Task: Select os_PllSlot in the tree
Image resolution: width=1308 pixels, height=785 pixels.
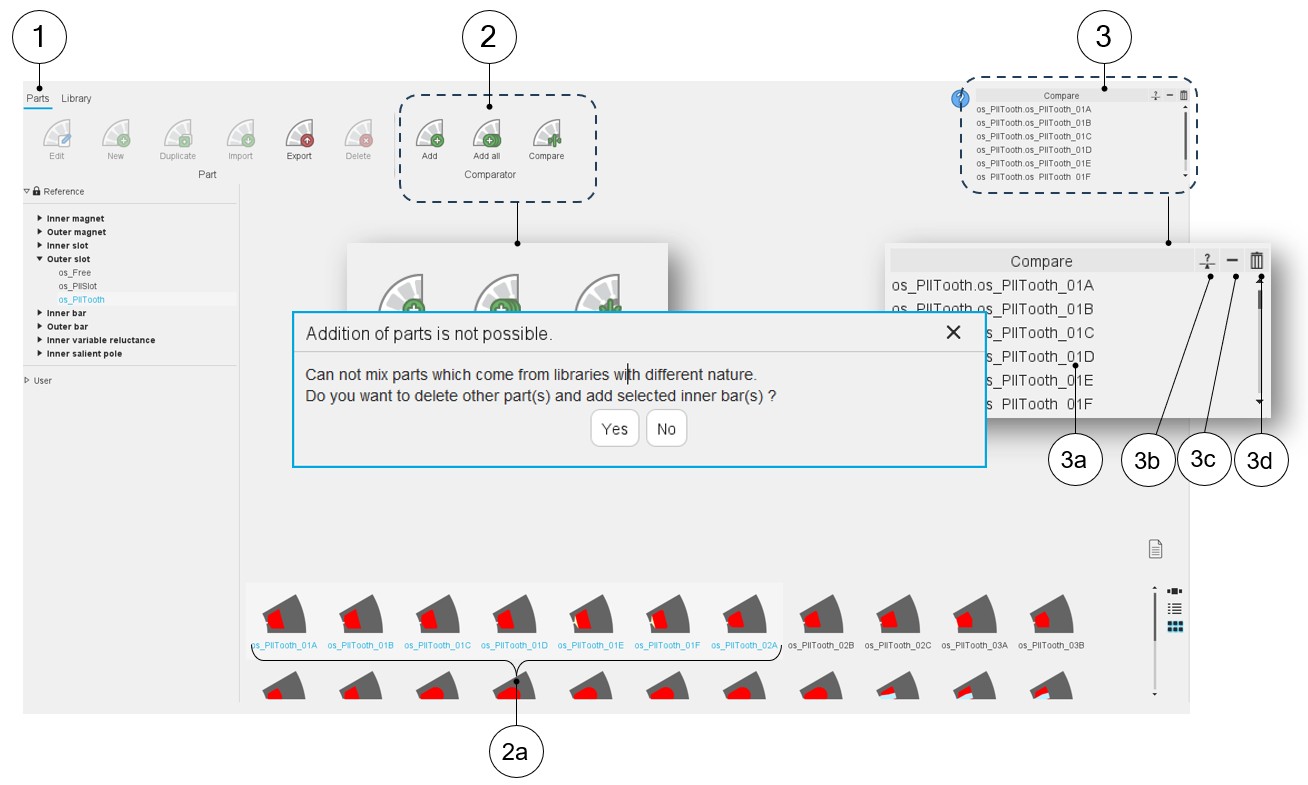Action: pyautogui.click(x=77, y=286)
